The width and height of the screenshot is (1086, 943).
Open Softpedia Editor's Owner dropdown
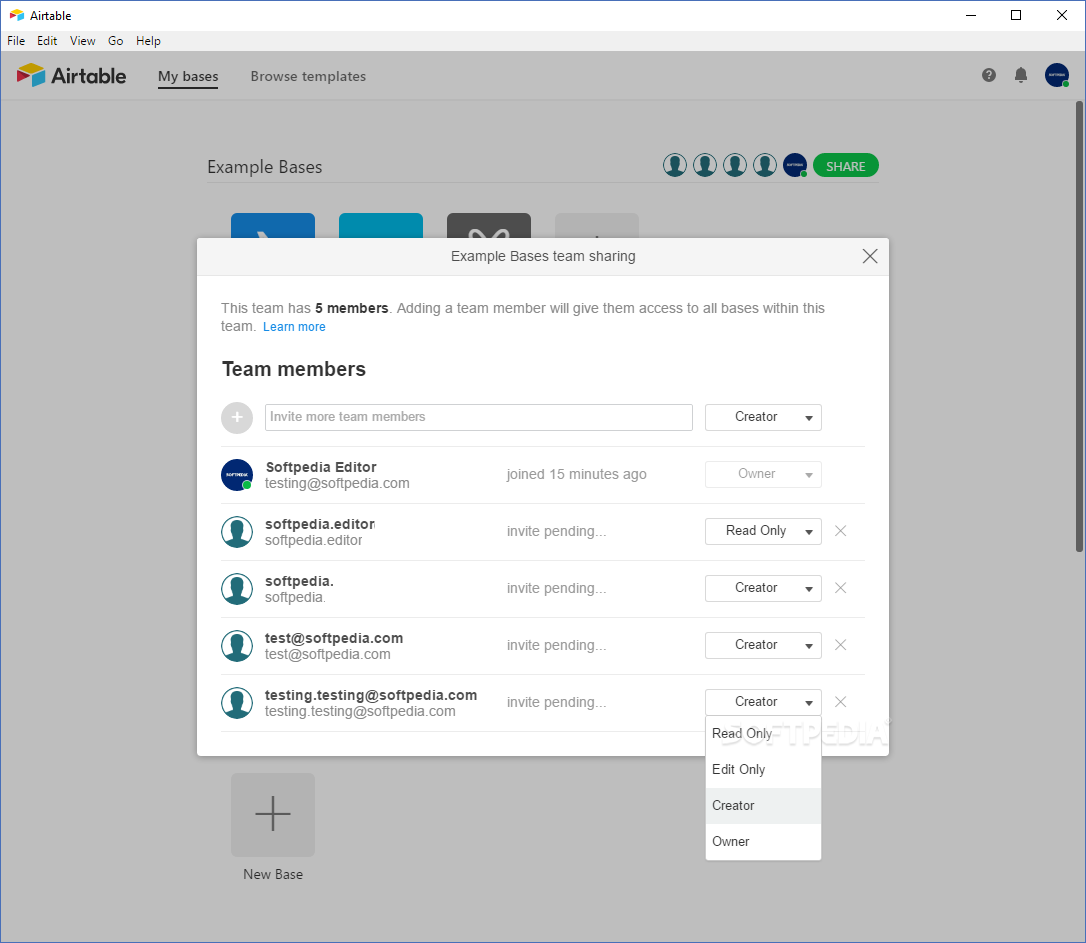point(763,474)
